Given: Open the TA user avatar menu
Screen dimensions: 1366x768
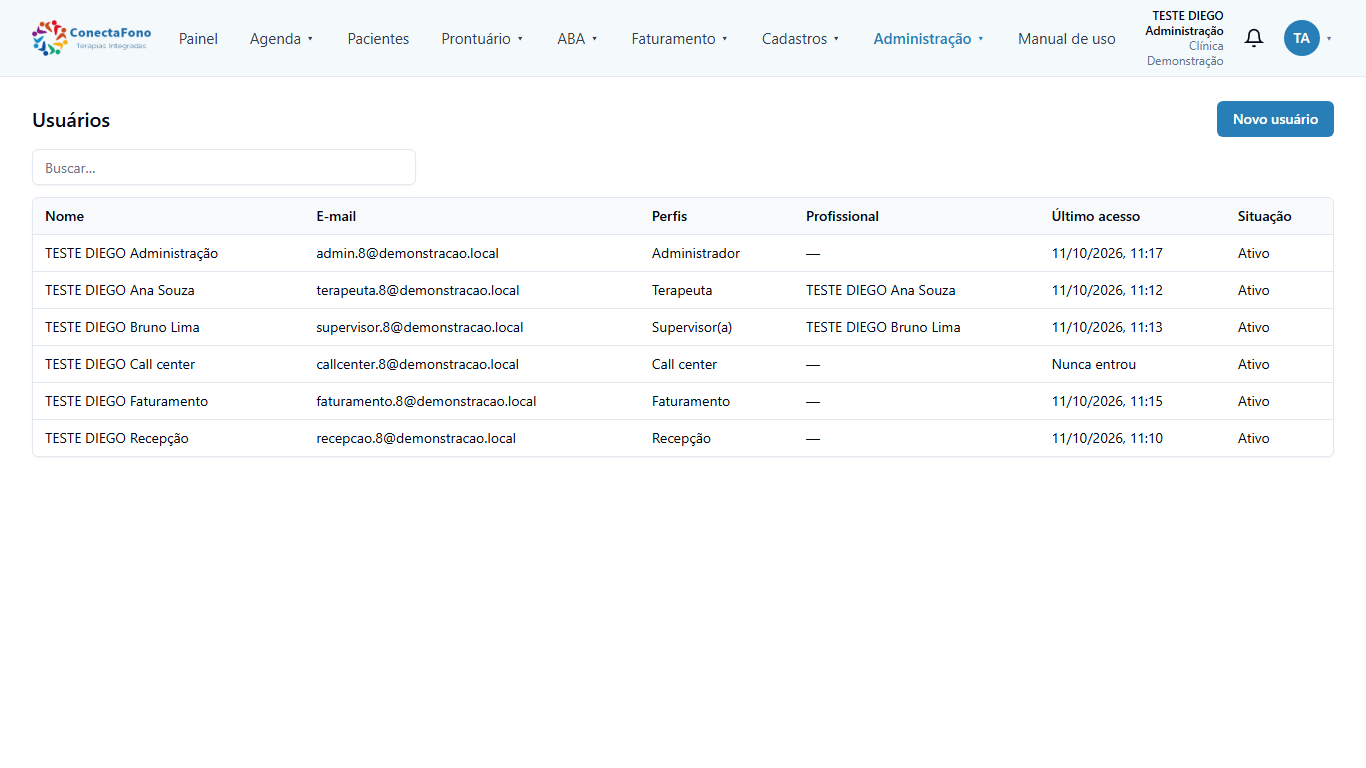Looking at the screenshot, I should [1302, 38].
